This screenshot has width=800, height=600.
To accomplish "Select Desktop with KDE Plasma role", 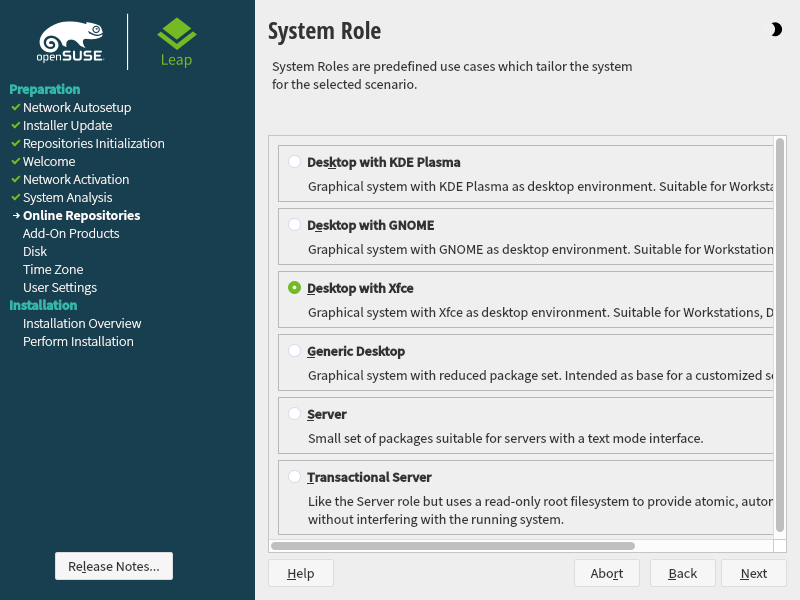I will tap(294, 161).
